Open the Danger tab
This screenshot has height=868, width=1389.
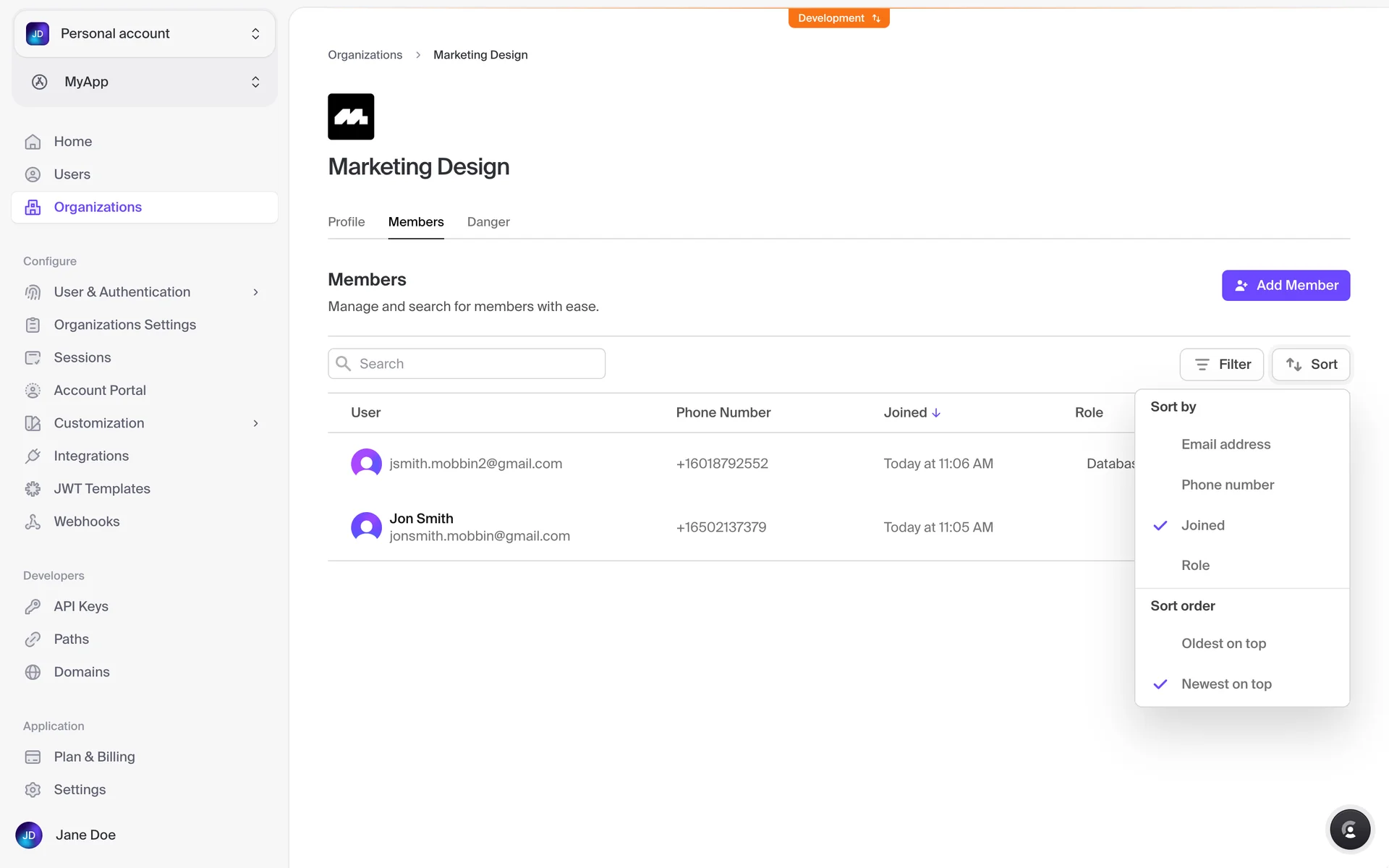pyautogui.click(x=488, y=222)
